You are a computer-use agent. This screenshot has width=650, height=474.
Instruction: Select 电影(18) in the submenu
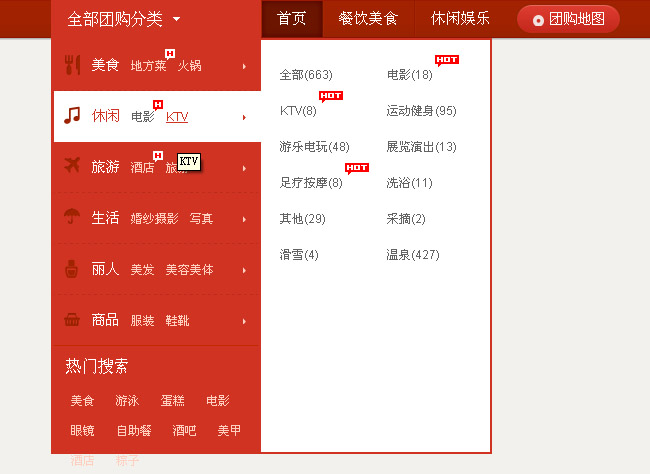click(409, 75)
